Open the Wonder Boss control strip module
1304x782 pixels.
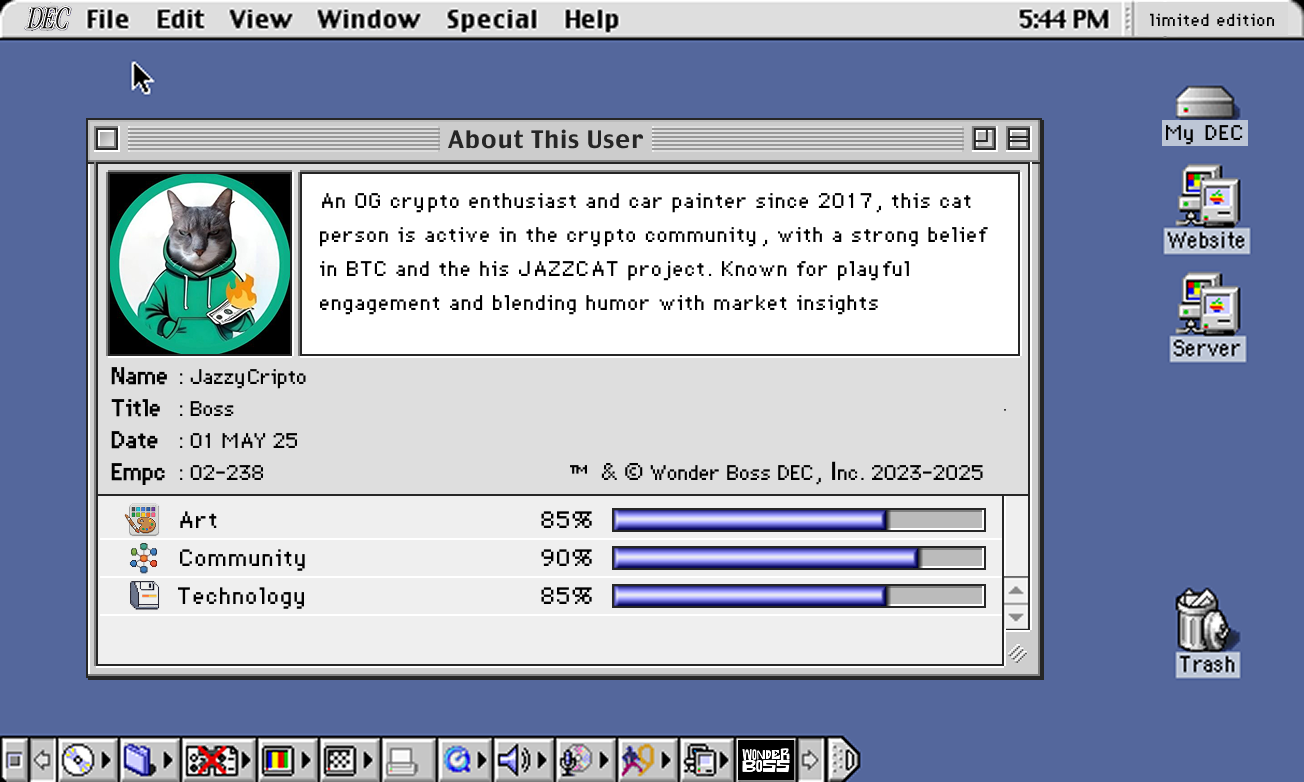[765, 758]
